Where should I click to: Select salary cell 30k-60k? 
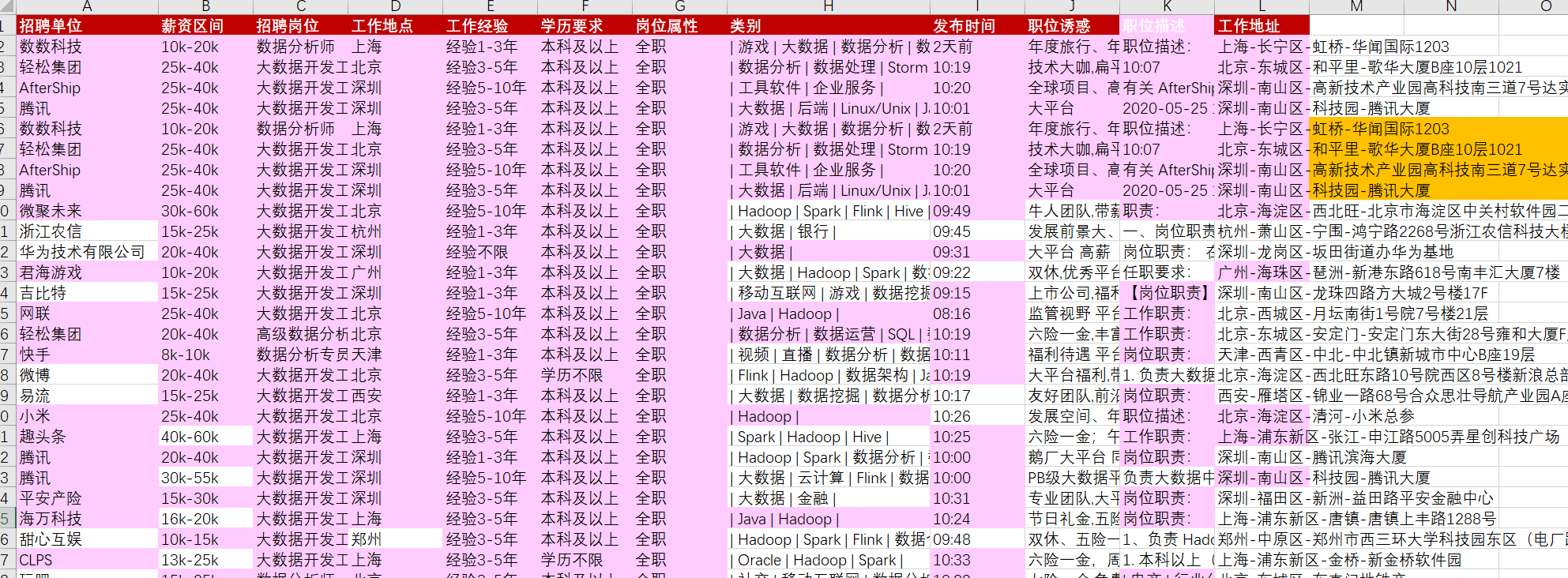point(205,211)
